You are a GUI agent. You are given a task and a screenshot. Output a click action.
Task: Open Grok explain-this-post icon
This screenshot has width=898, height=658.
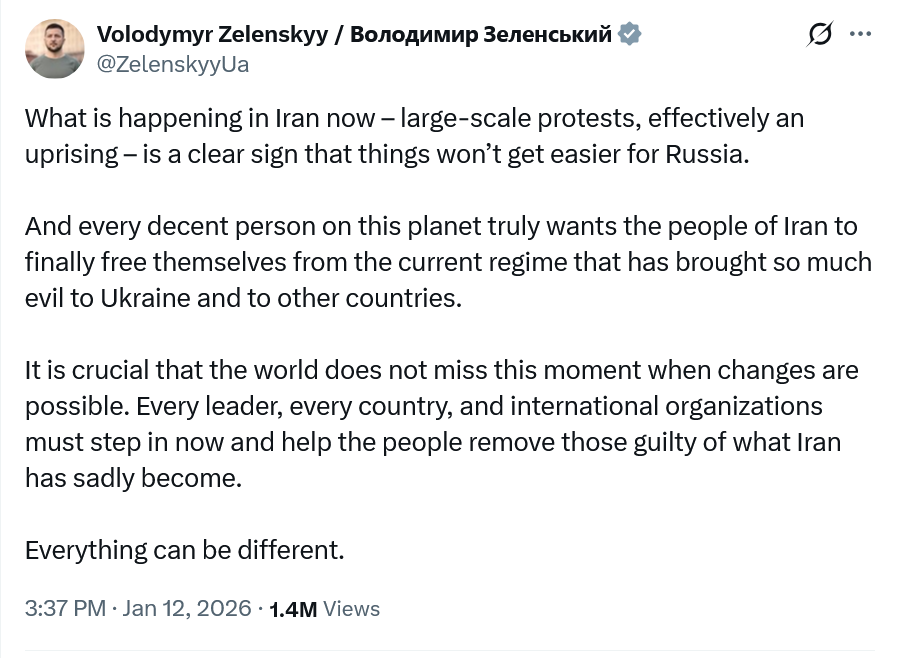click(819, 35)
